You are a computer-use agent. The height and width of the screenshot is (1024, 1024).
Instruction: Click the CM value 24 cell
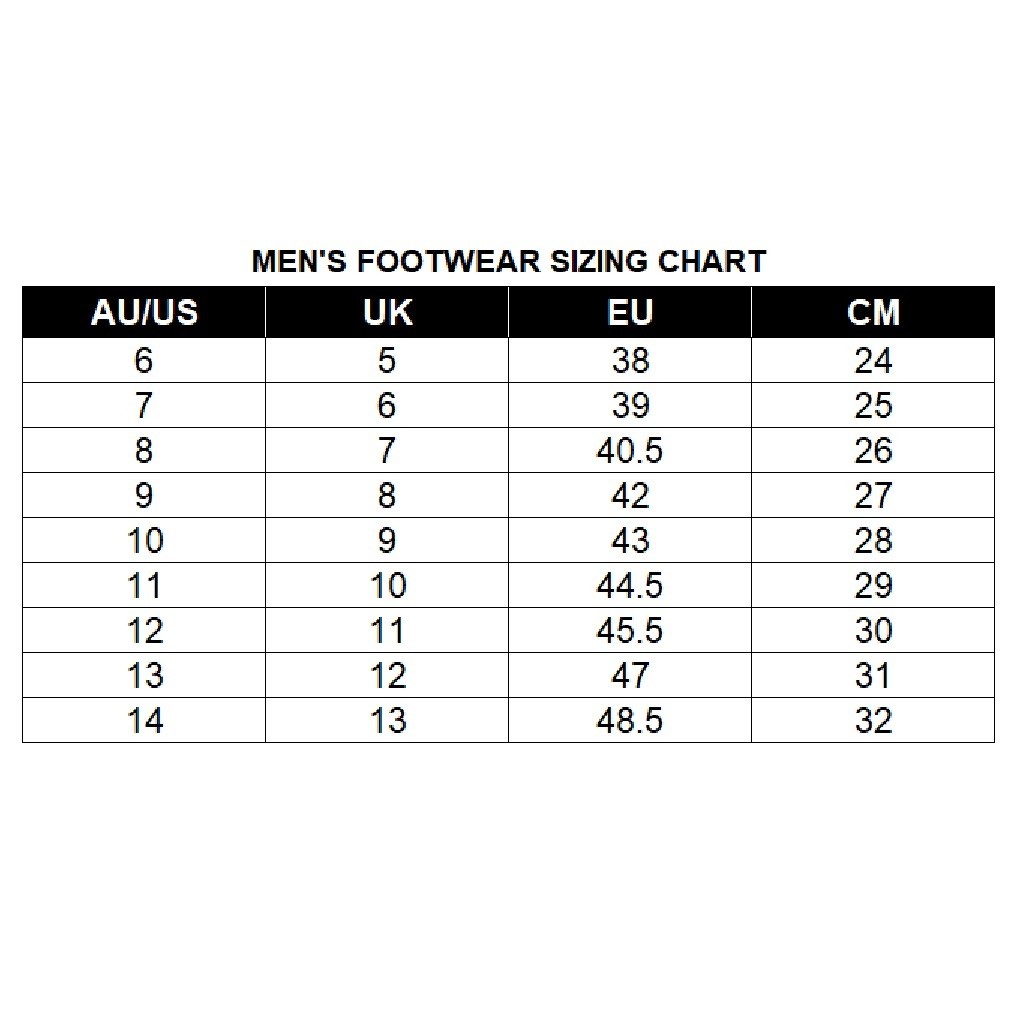tap(873, 361)
